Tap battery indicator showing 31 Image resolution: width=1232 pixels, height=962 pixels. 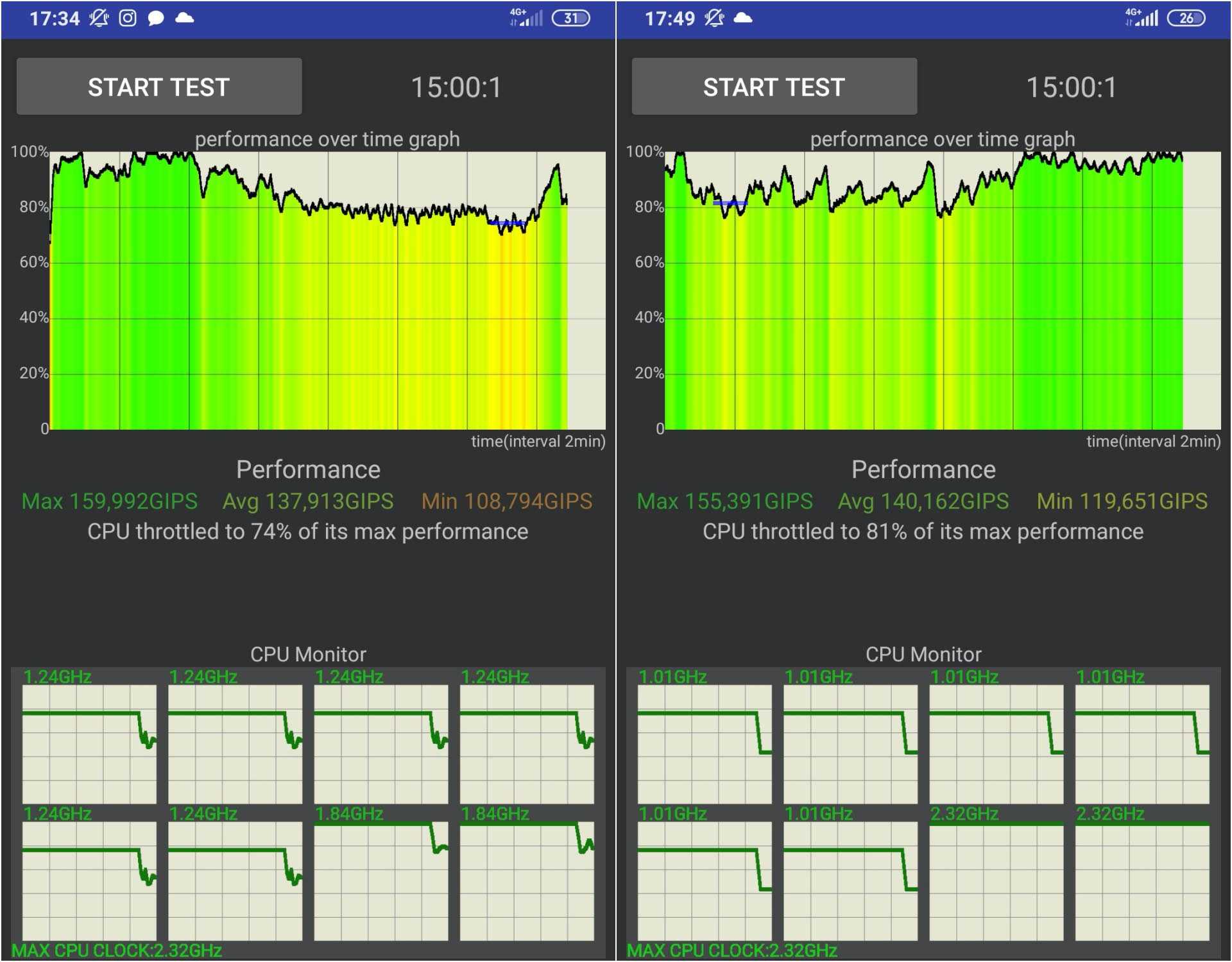pos(570,18)
